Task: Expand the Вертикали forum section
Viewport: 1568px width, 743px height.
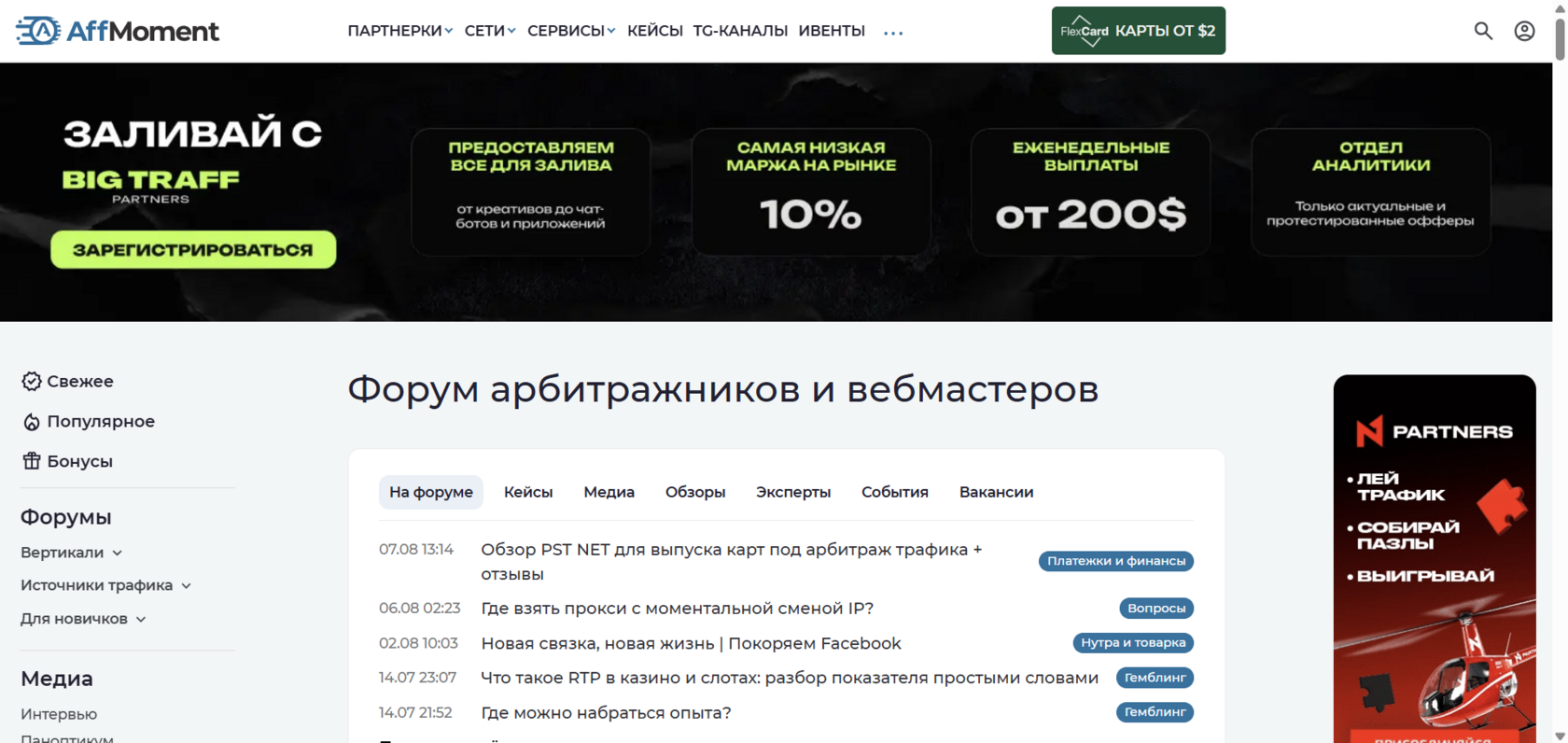Action: click(72, 553)
